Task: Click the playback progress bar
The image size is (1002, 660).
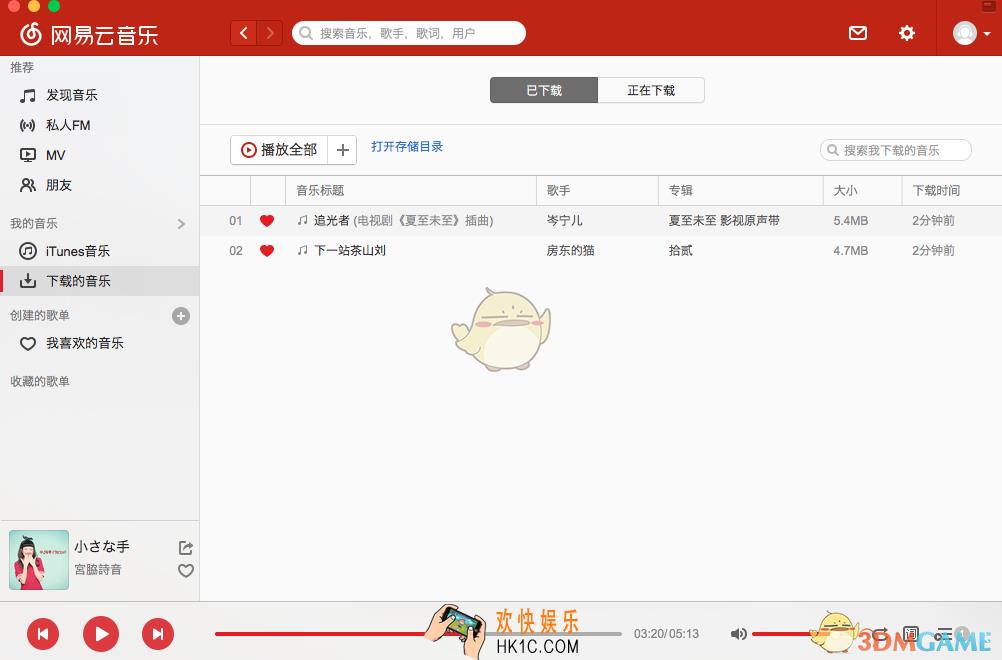Action: click(418, 634)
